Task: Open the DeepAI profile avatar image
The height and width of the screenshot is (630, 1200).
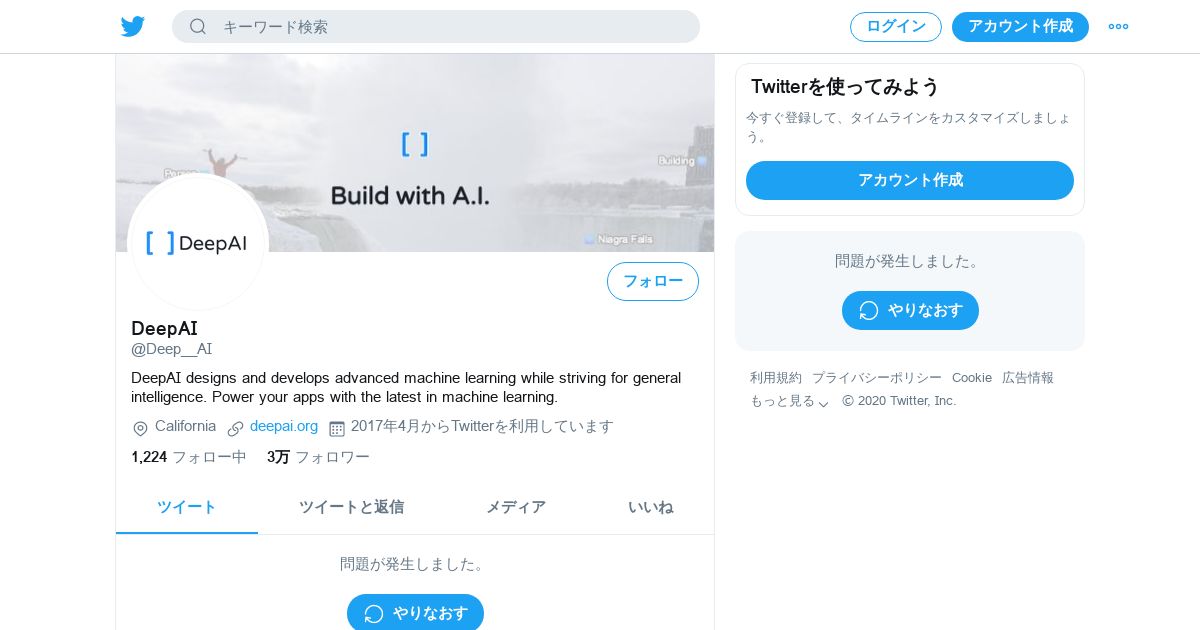Action: pyautogui.click(x=198, y=242)
